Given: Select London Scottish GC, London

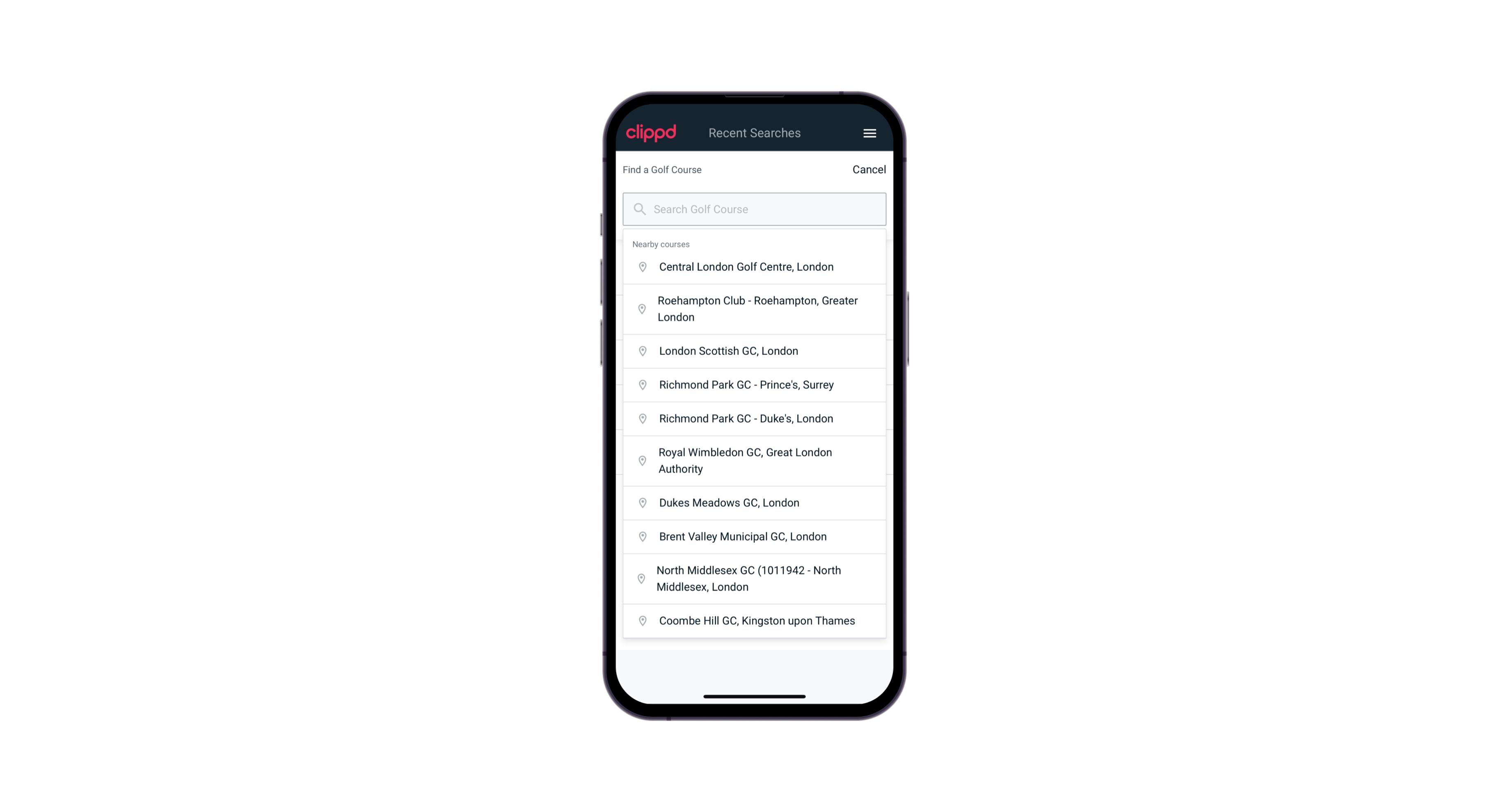Looking at the screenshot, I should pos(754,351).
